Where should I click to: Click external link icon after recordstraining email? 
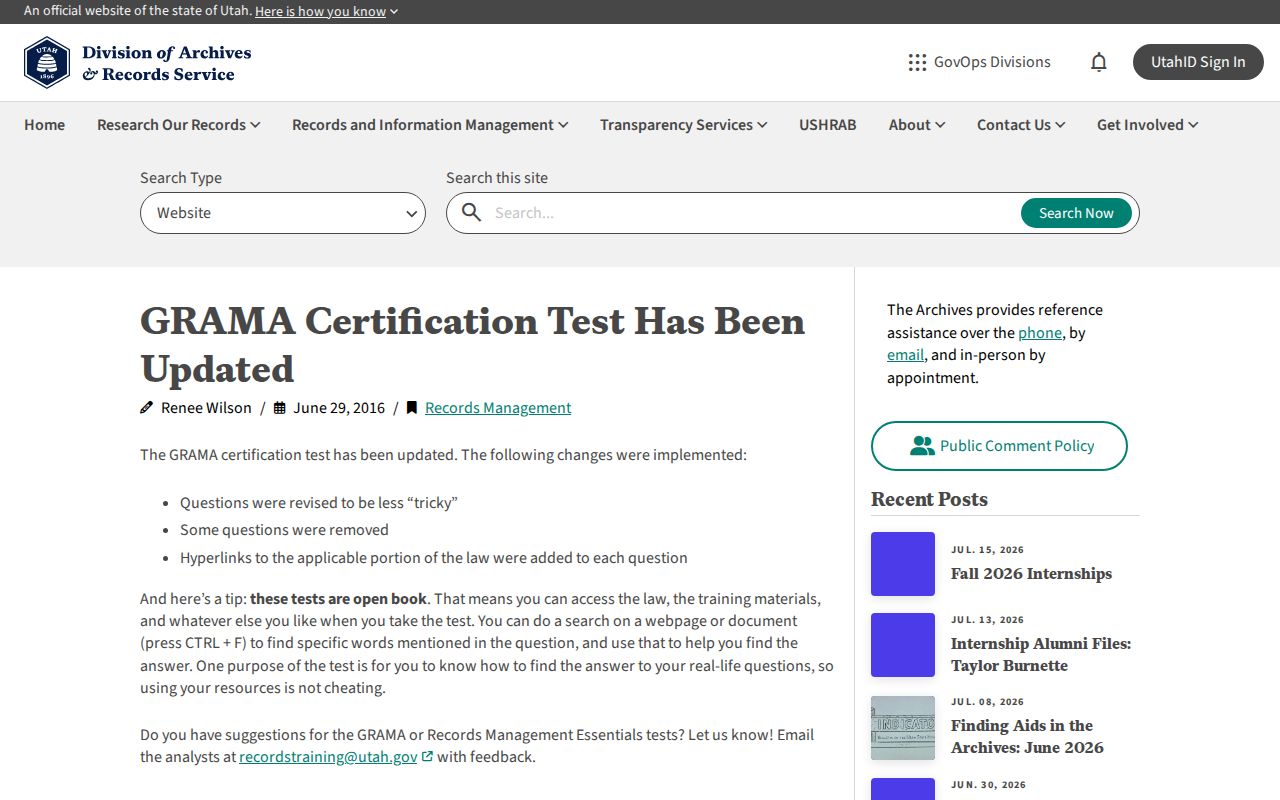427,757
